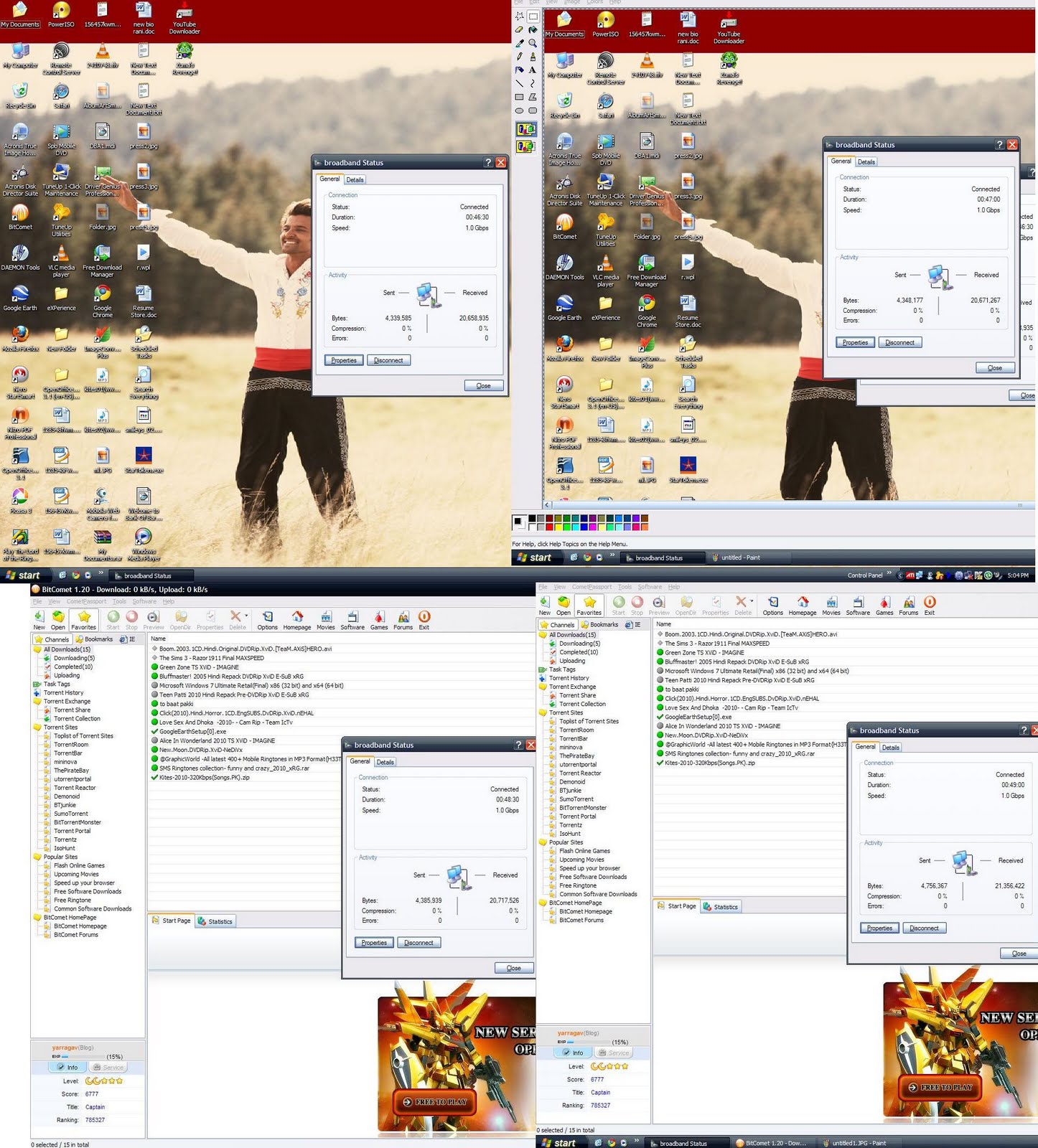Pick the Rounded Rectangle tool in Paint

point(533,110)
